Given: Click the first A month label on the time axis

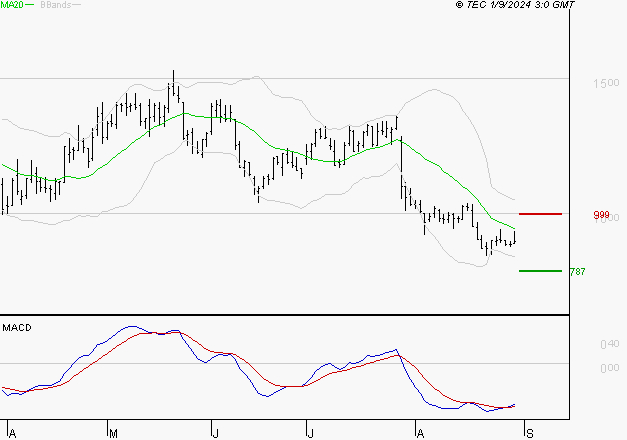Looking at the screenshot, I should 12,434.
